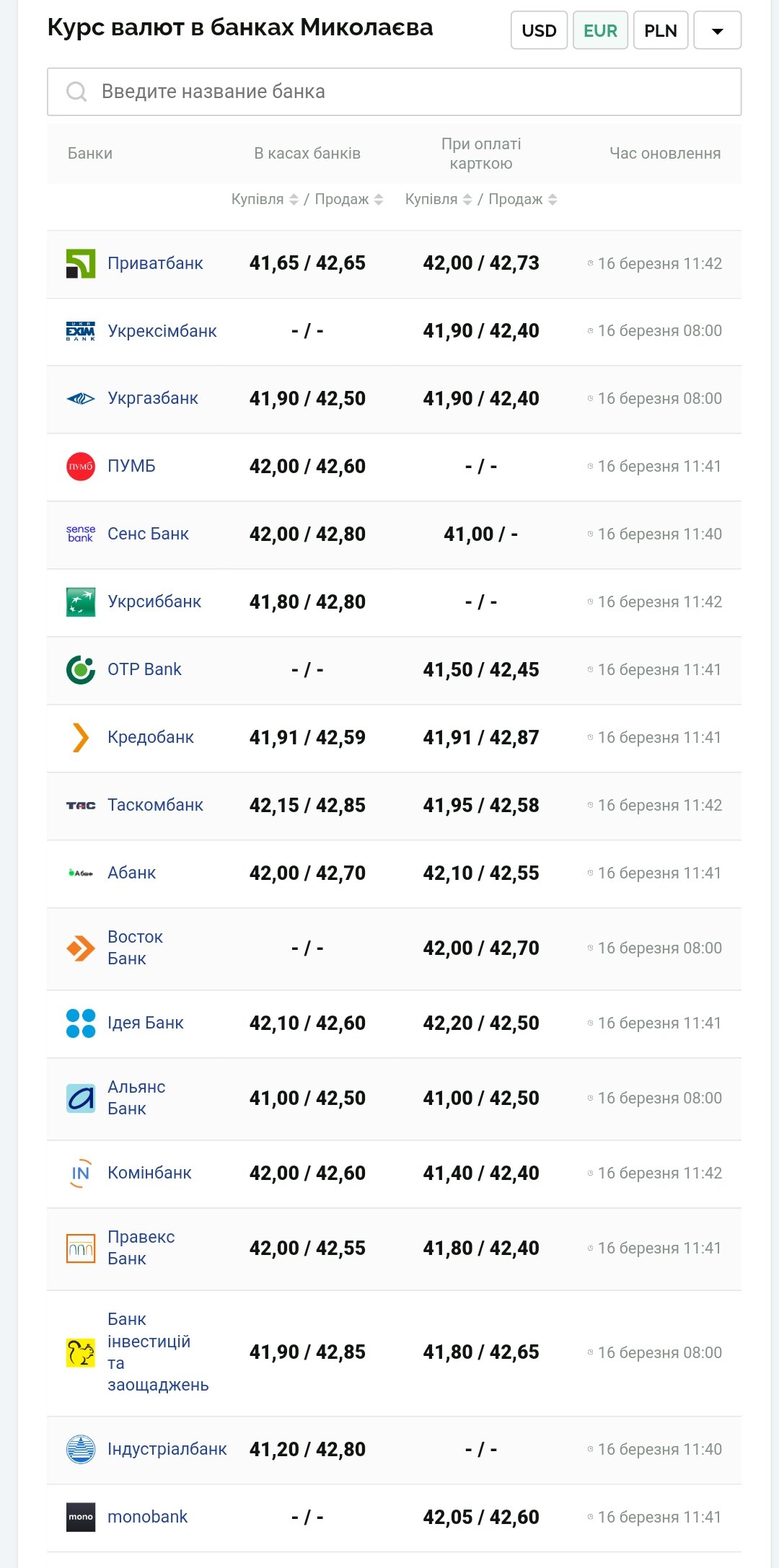Click the ПУМБ red circle logo

click(x=80, y=467)
